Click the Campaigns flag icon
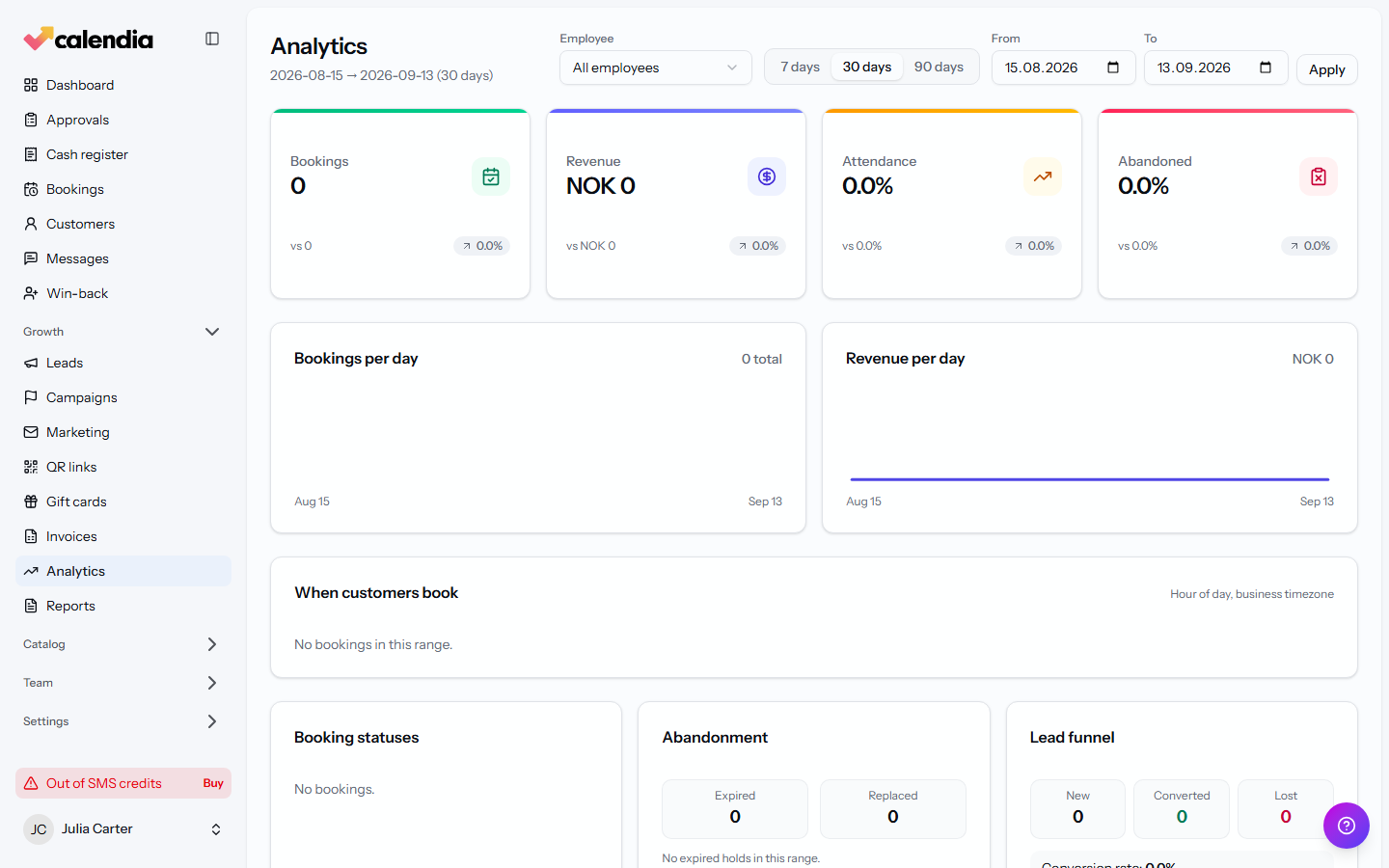The width and height of the screenshot is (1389, 868). (x=31, y=397)
